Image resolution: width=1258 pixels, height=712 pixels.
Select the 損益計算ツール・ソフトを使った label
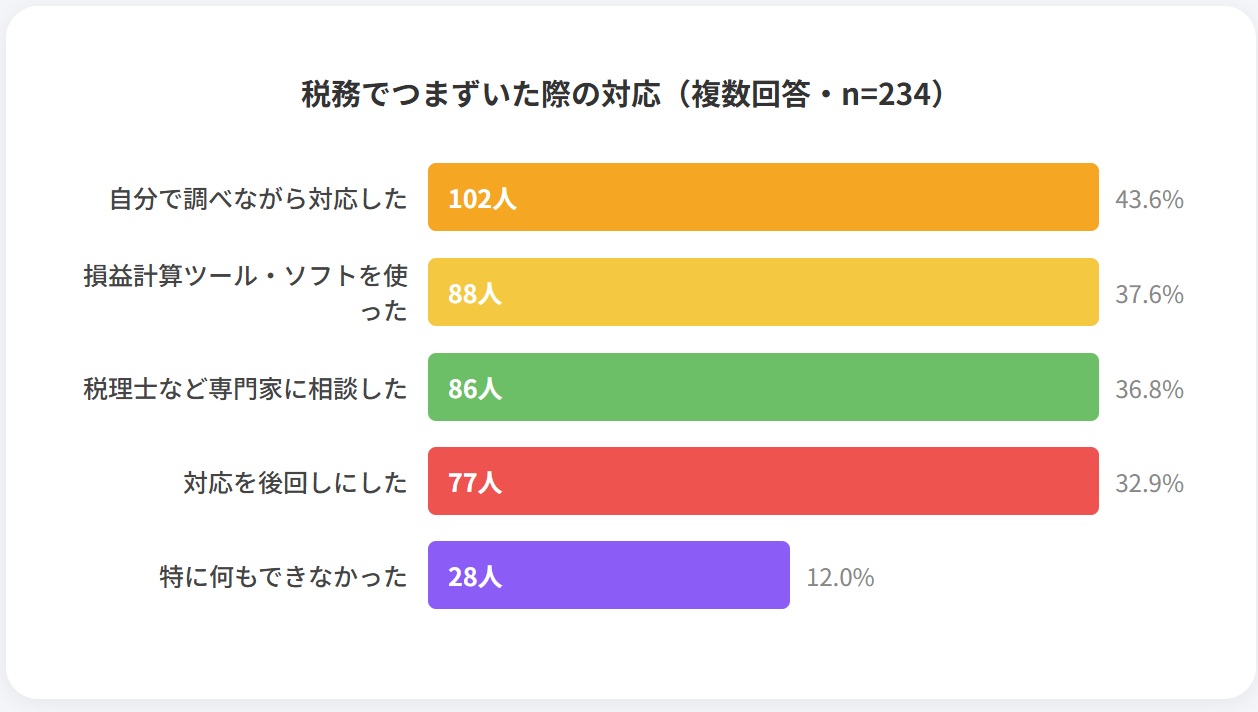[x=246, y=292]
